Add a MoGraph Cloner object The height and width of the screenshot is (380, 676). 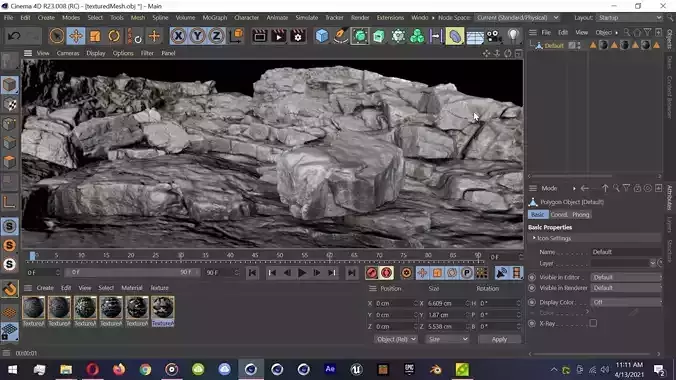pyautogui.click(x=417, y=36)
